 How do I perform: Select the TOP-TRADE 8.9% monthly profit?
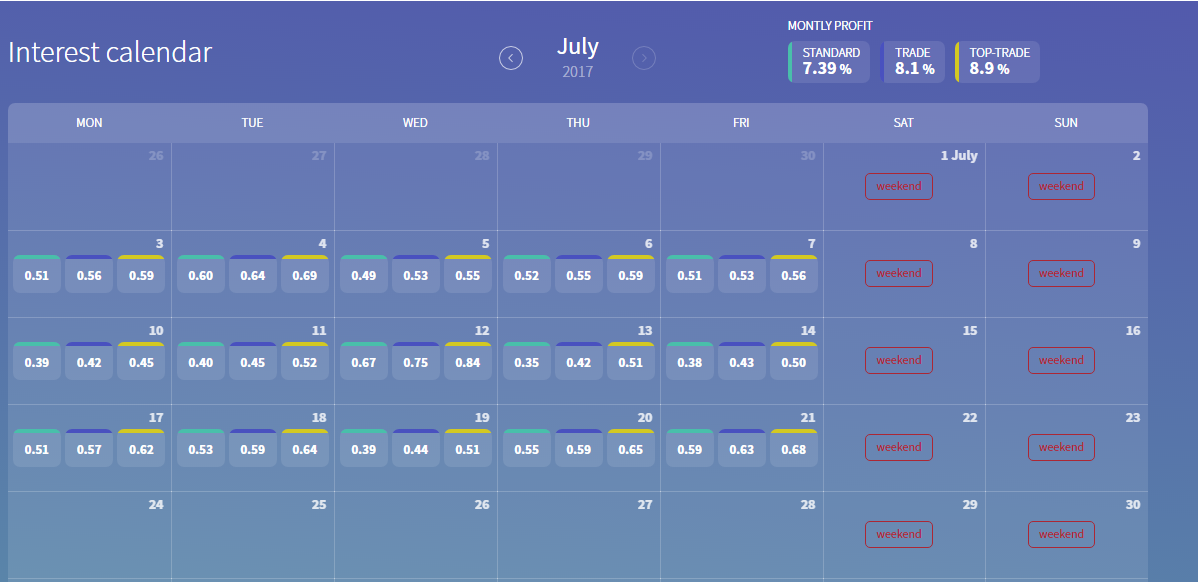click(998, 62)
